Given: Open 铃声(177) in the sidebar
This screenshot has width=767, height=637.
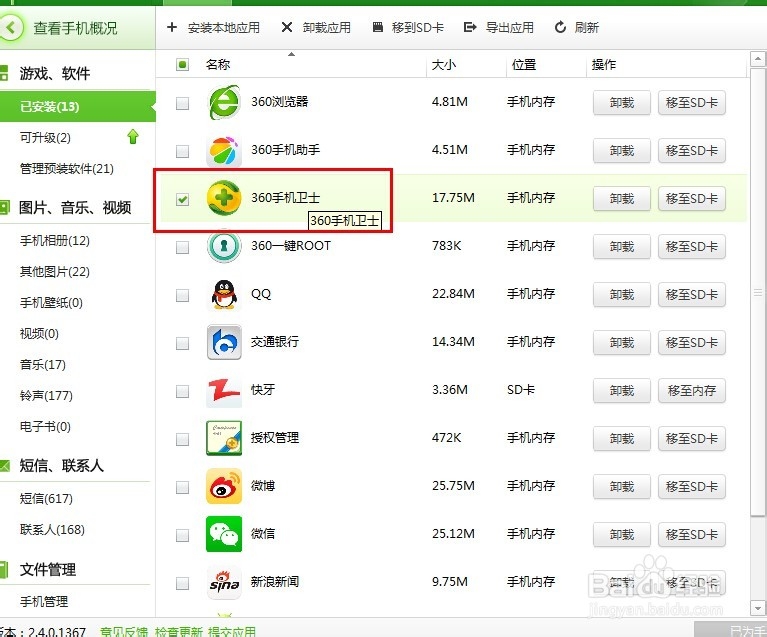Looking at the screenshot, I should (46, 395).
